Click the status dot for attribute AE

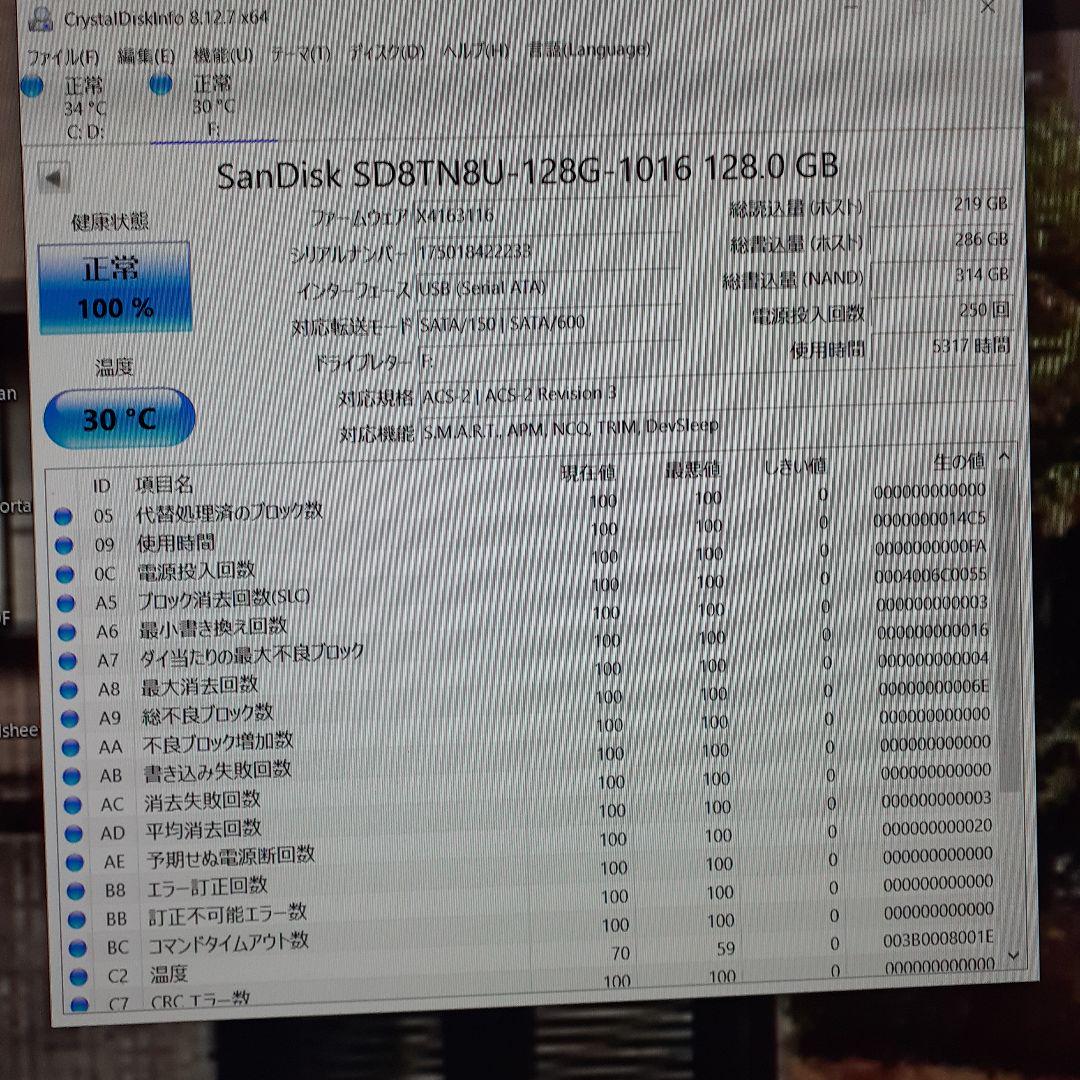tap(75, 863)
